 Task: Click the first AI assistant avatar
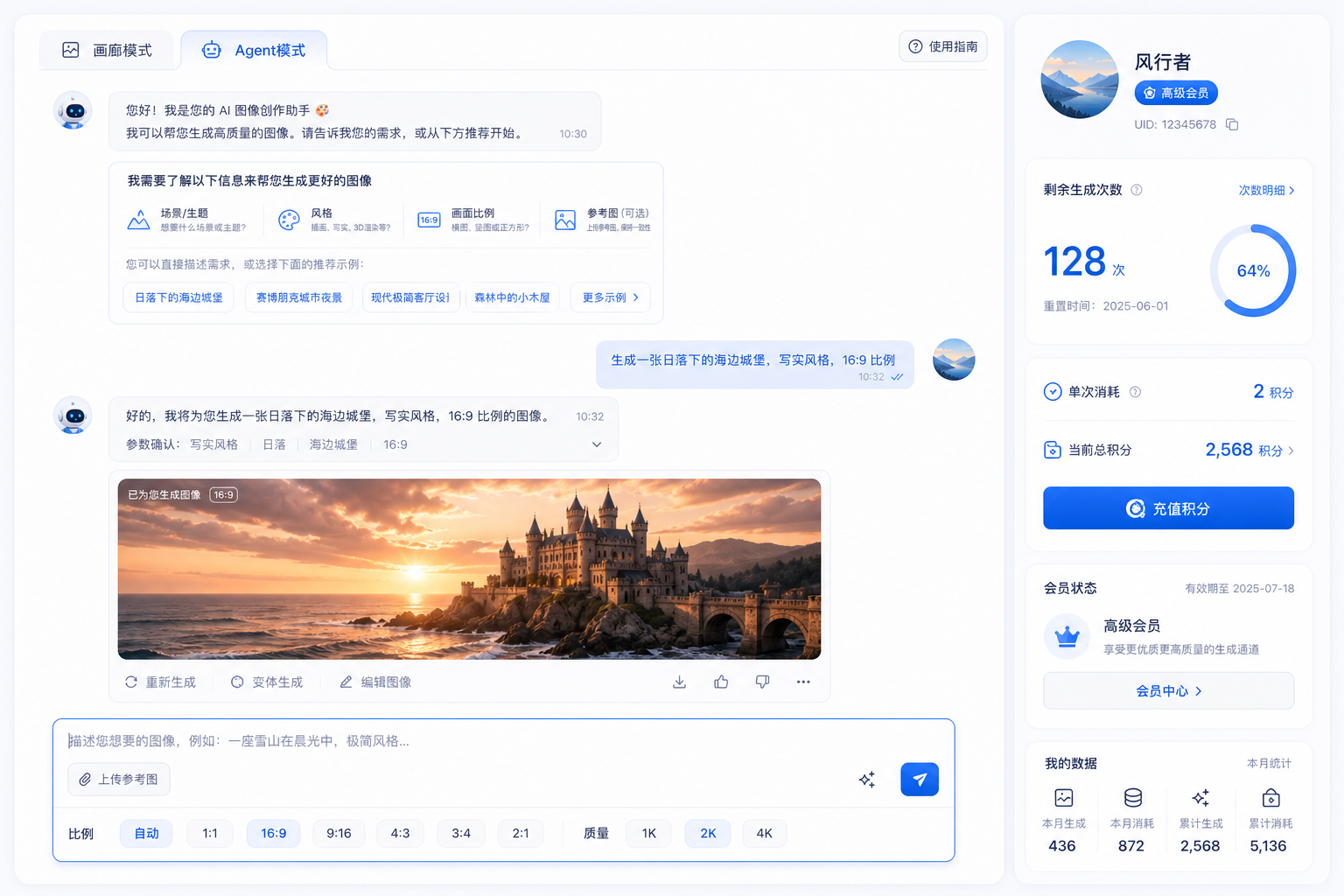(73, 111)
